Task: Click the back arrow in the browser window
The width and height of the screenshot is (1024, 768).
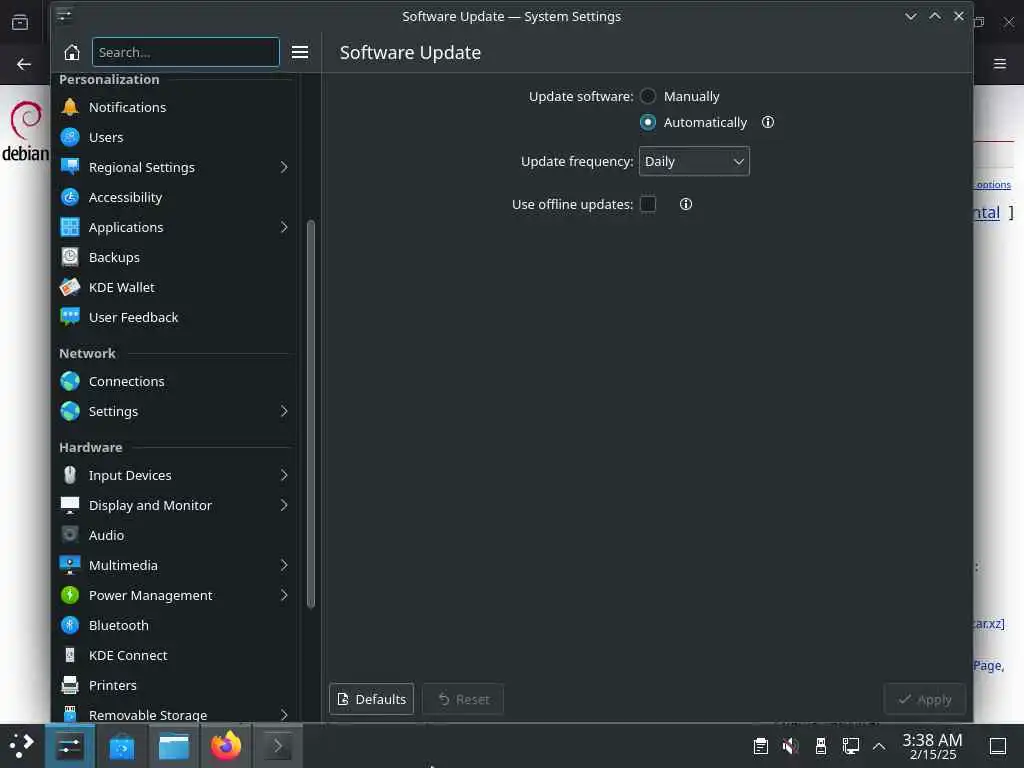Action: pos(24,64)
